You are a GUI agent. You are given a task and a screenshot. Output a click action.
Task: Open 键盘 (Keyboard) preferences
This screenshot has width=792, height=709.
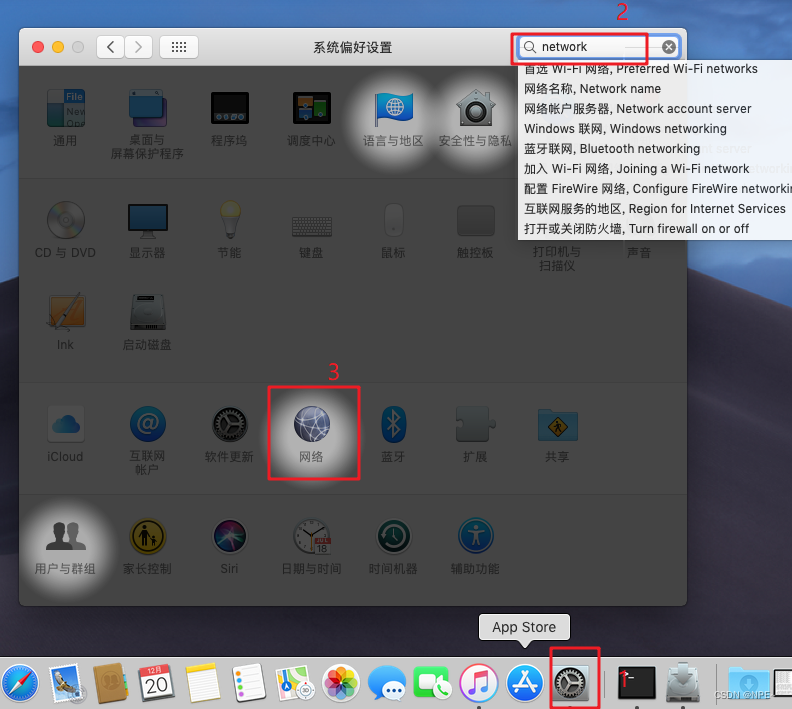(x=311, y=236)
